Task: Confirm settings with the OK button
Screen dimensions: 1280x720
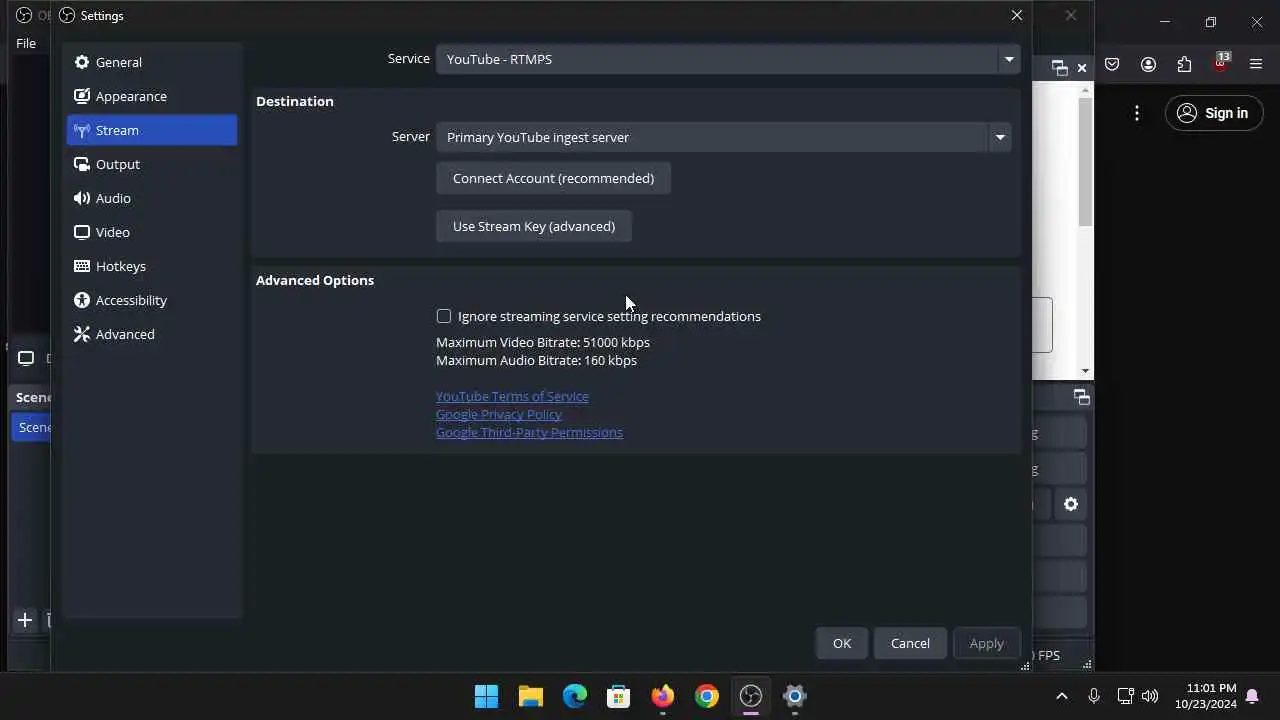Action: [x=842, y=643]
